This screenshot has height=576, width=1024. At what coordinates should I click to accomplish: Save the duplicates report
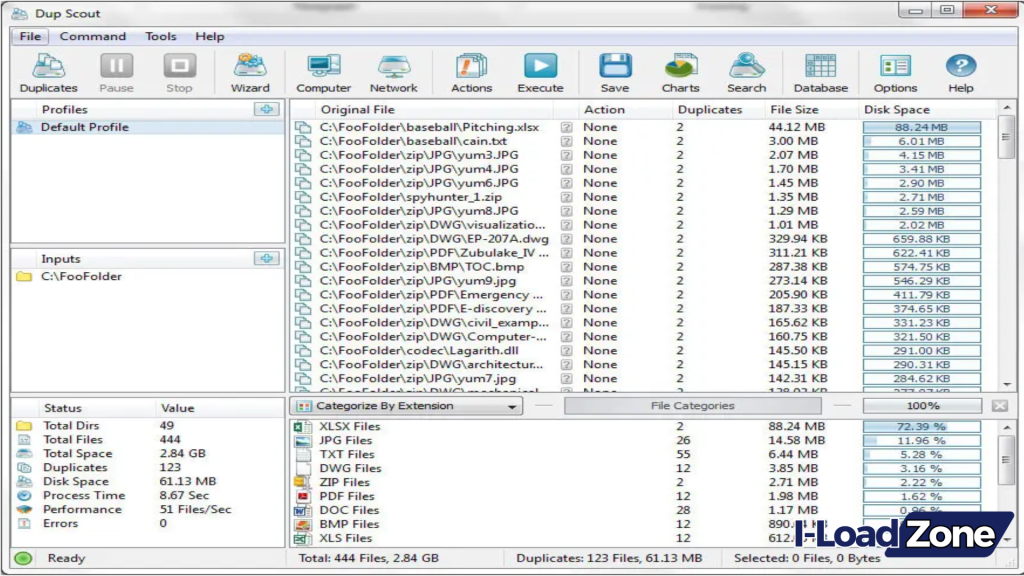(x=615, y=72)
